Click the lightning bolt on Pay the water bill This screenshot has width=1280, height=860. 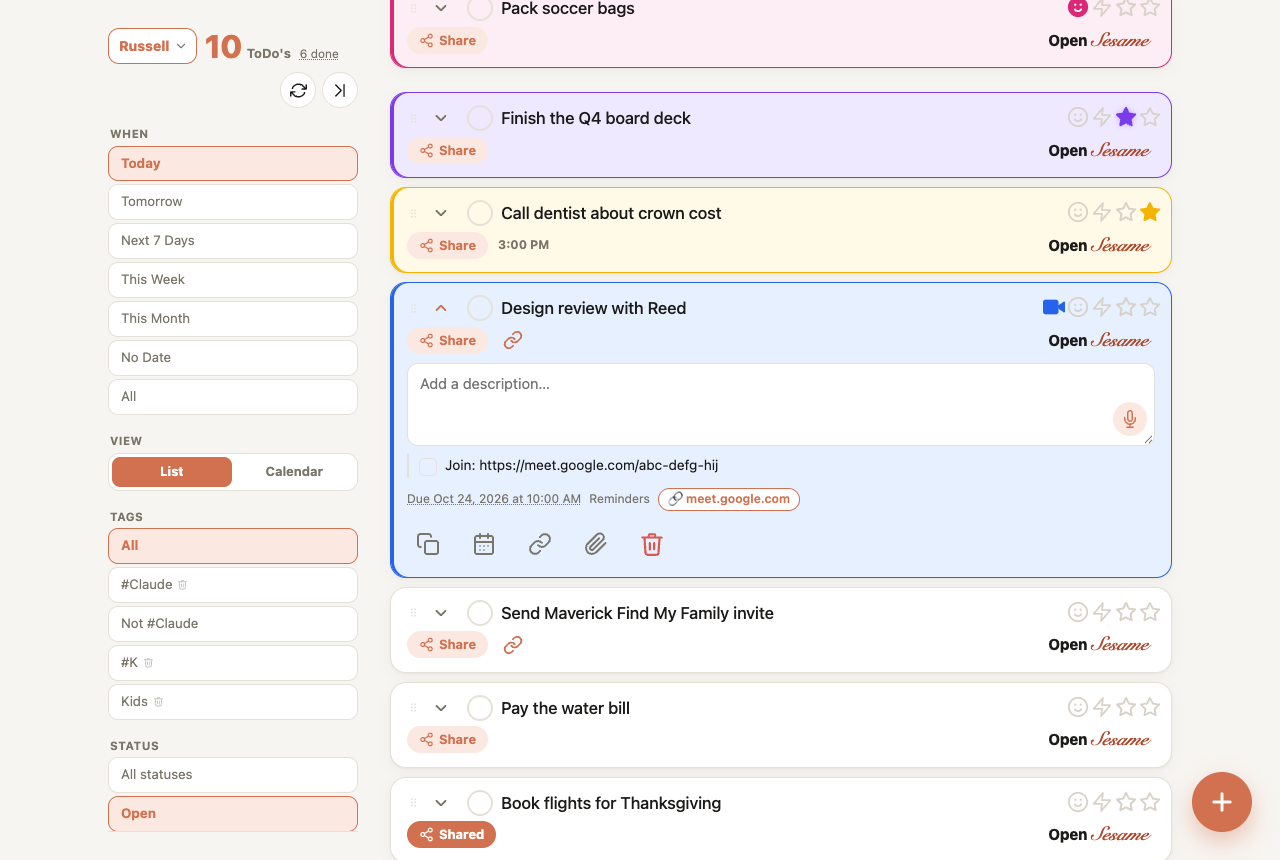(1102, 708)
